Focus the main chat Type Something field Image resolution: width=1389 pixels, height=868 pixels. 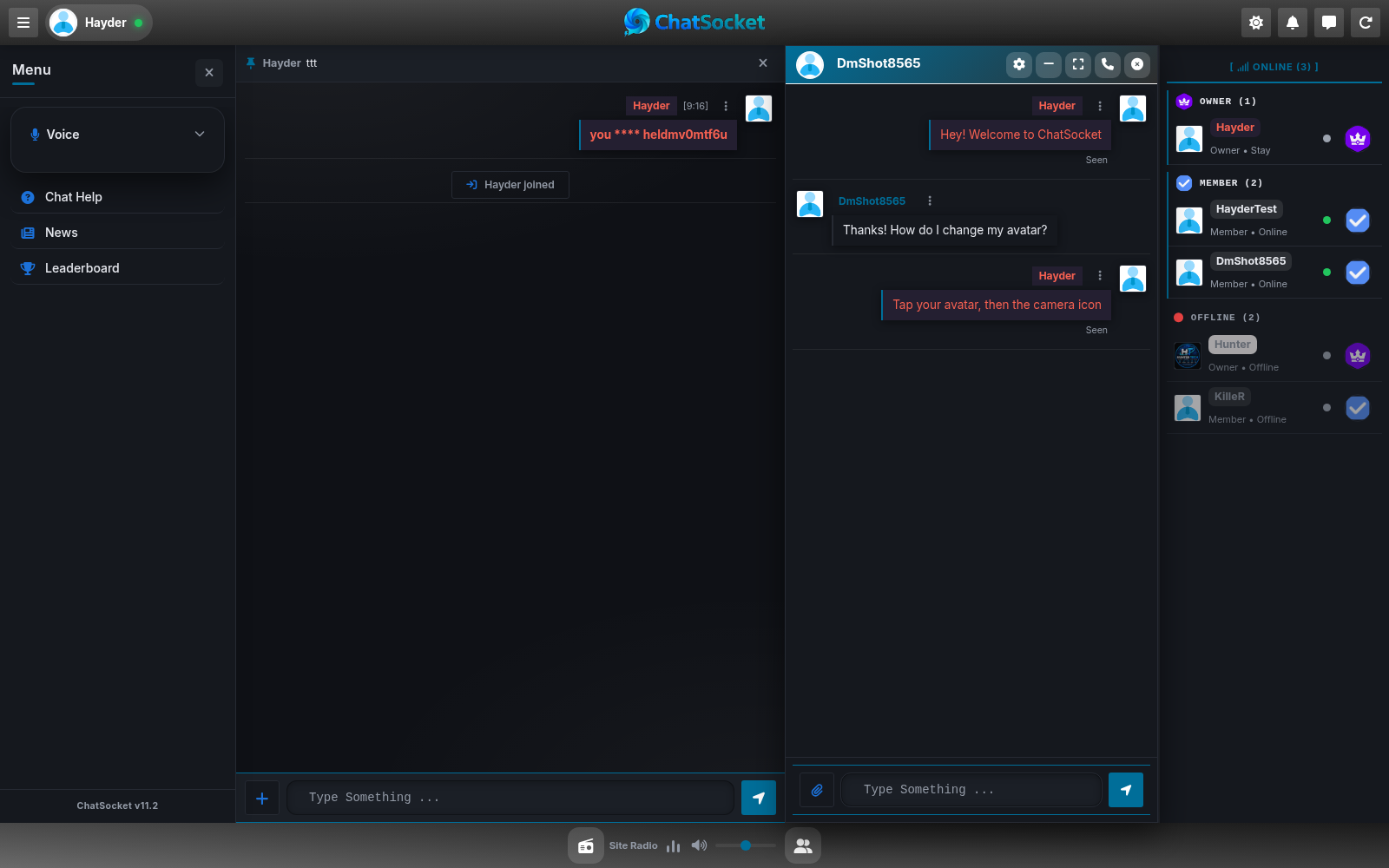point(510,798)
